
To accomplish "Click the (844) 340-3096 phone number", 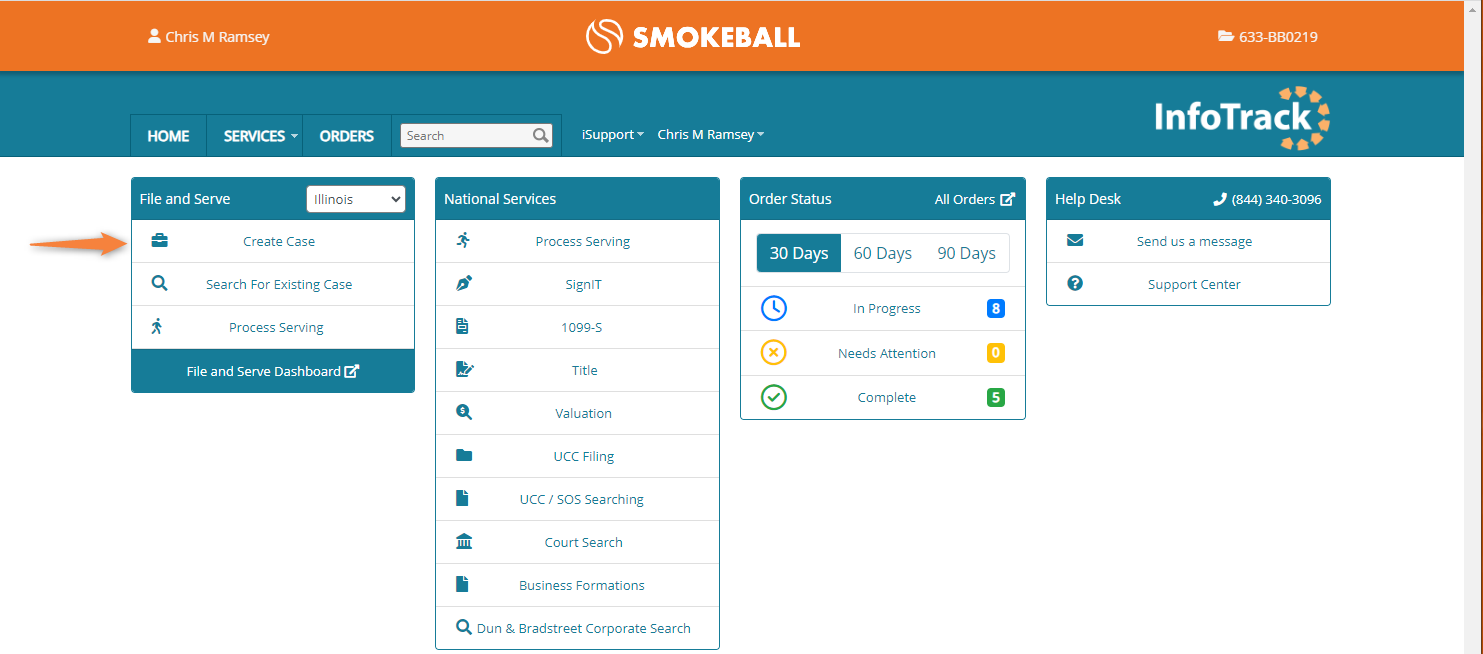I will click(1276, 199).
